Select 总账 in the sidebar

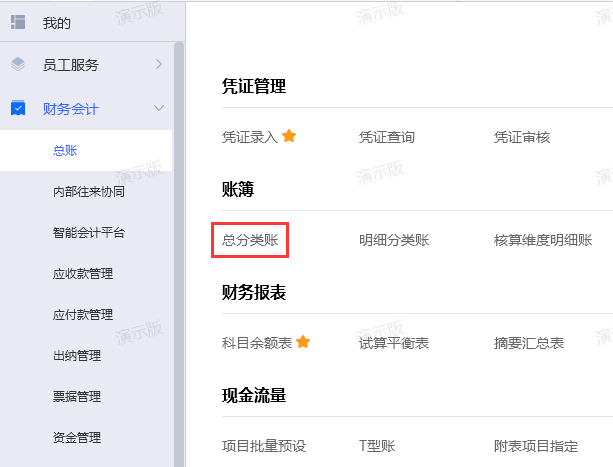(65, 150)
